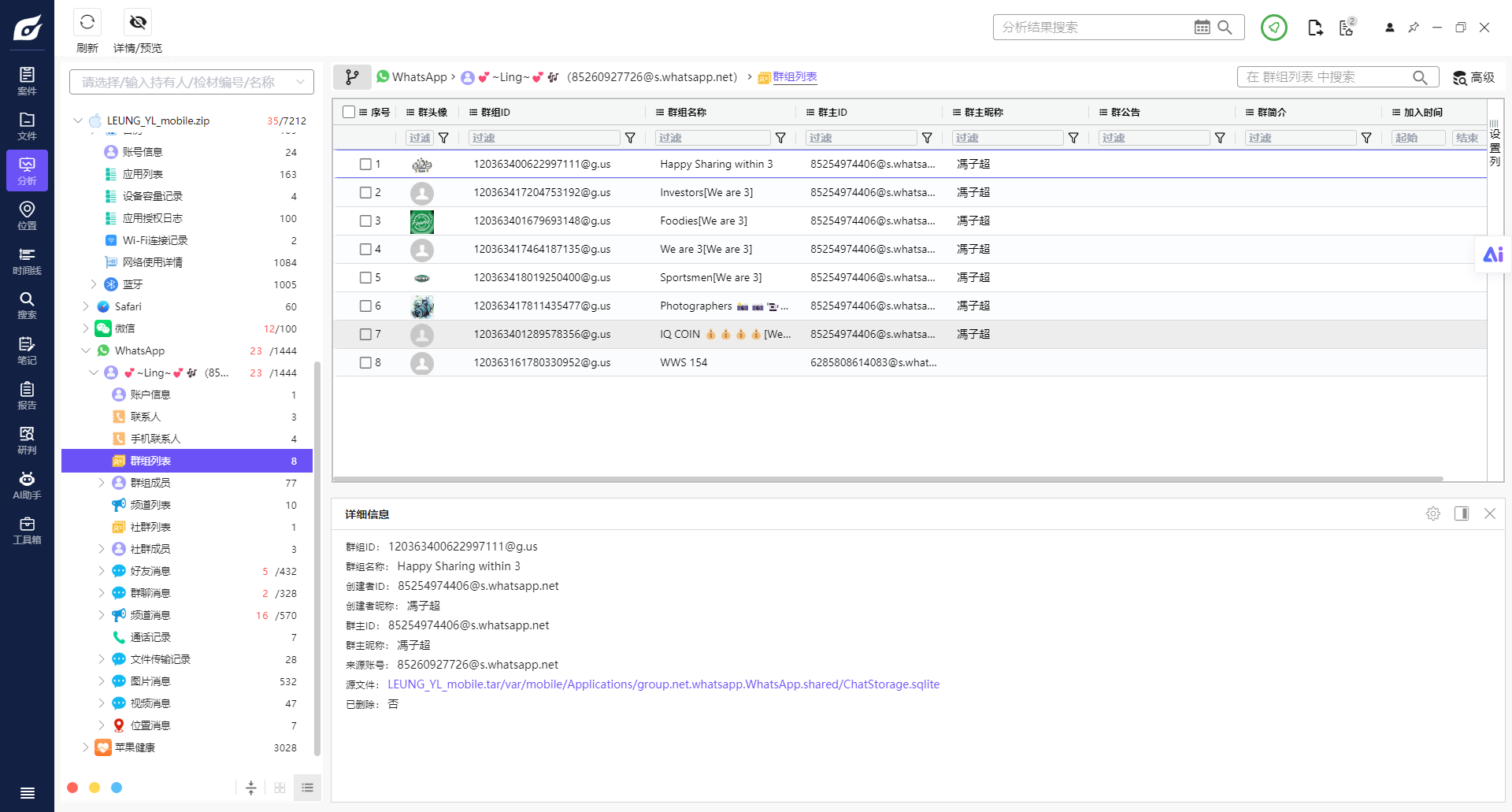Viewport: 1512px width, 812px height.
Task: Click the branch tree icon beside WhatsApp breadcrumb
Action: pos(352,77)
